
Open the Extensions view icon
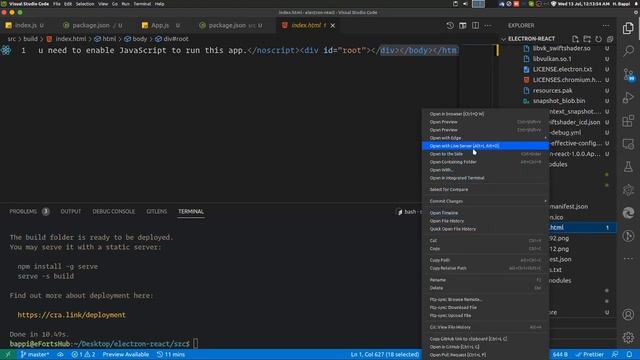pyautogui.click(x=628, y=121)
